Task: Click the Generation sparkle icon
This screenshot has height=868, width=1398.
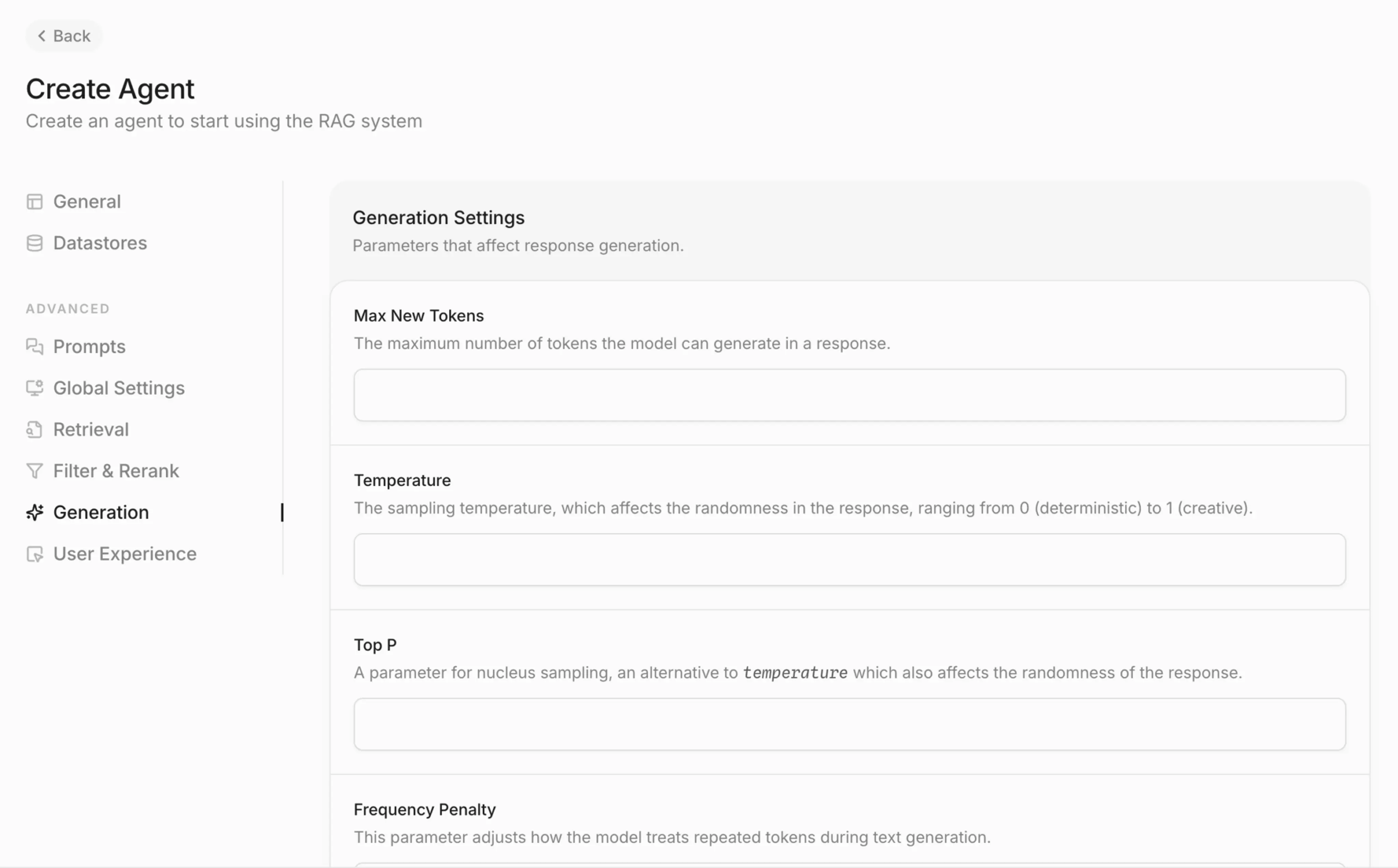Action: click(x=34, y=512)
